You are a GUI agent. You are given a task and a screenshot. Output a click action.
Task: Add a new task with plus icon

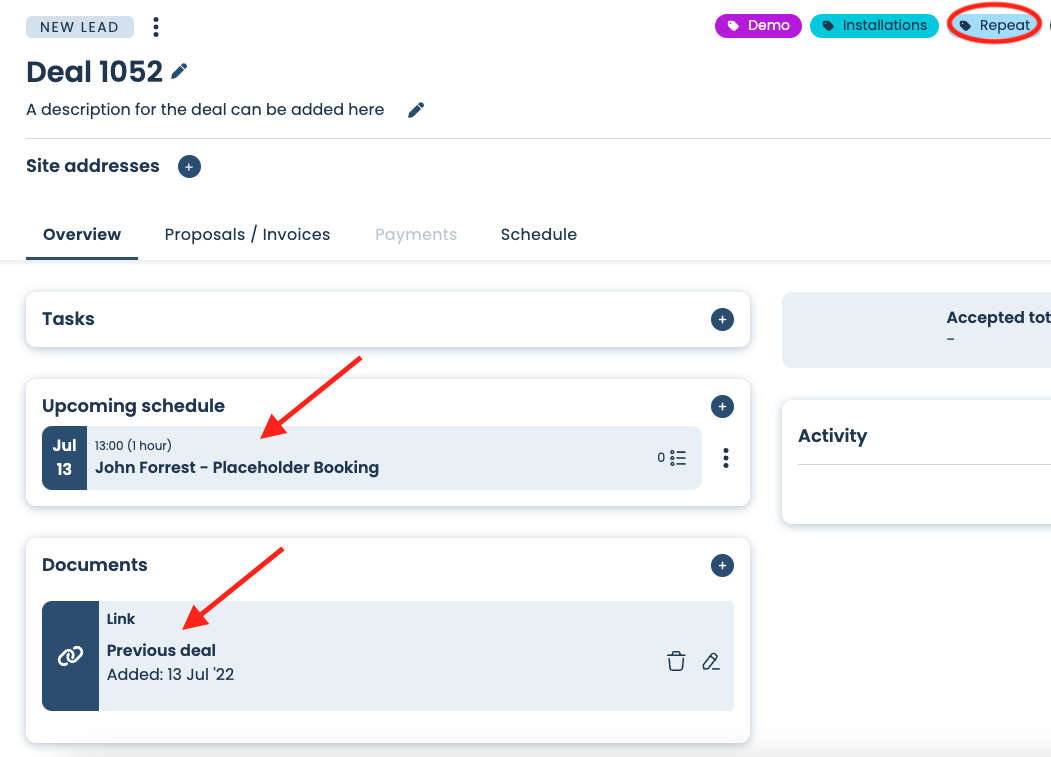click(x=722, y=320)
